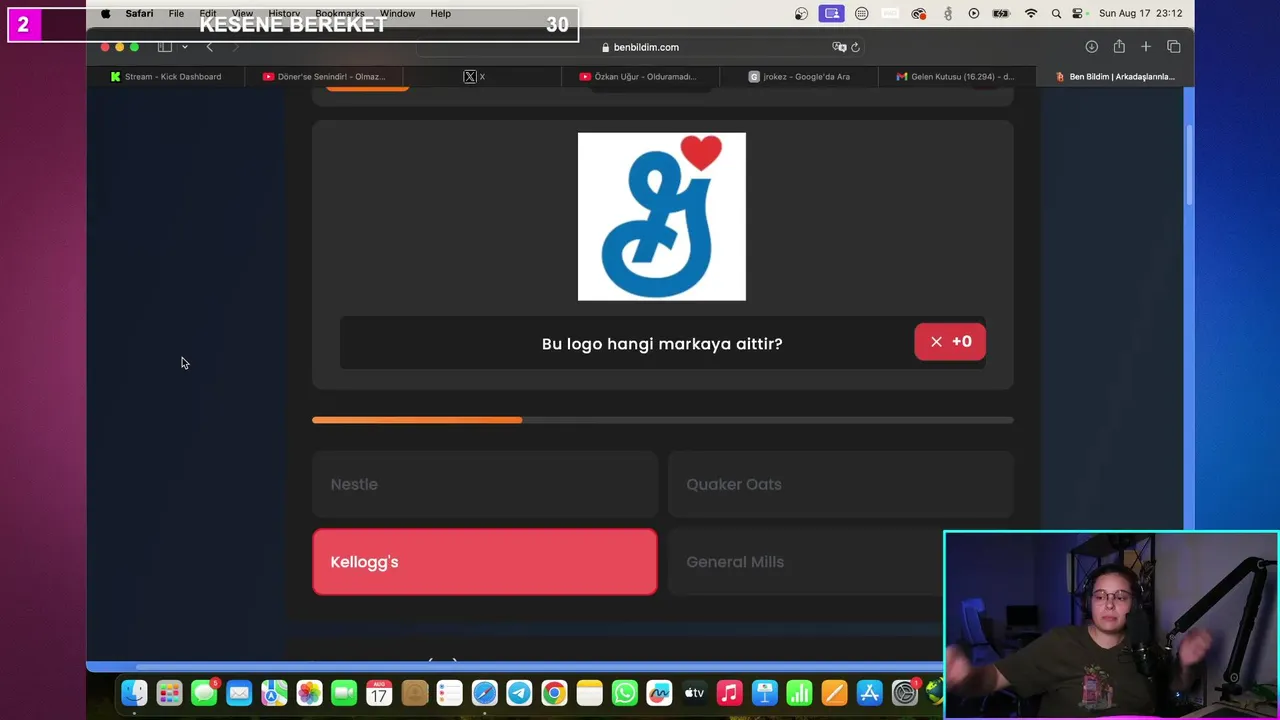Screen dimensions: 1280x720
Task: Choose the Nestle answer
Action: point(485,484)
